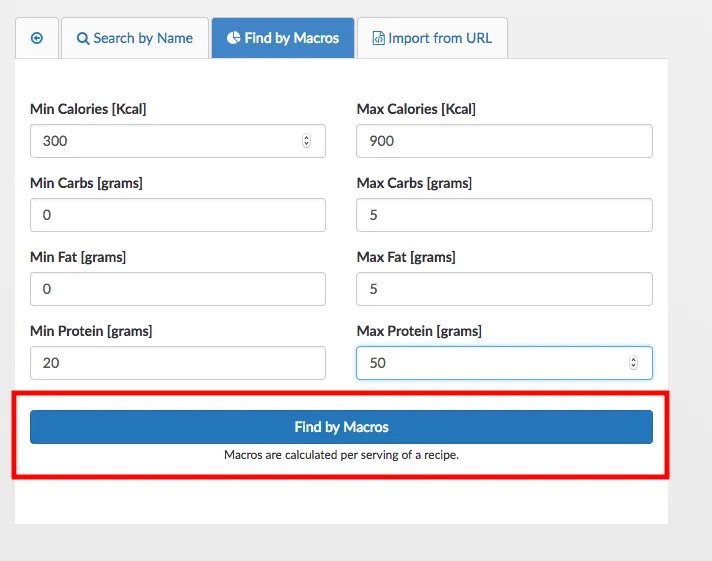Image resolution: width=712 pixels, height=561 pixels.
Task: Click the pie chart icon on the active tab
Action: (x=234, y=38)
